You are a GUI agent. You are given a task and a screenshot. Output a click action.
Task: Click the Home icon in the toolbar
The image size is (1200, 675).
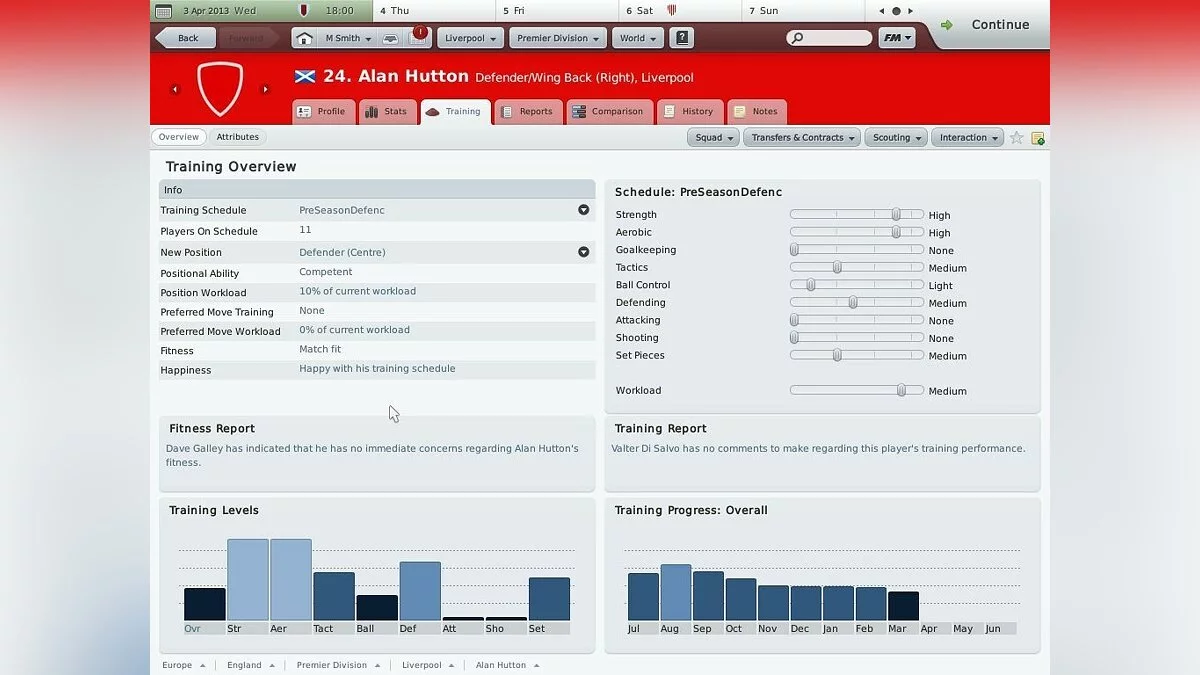[x=304, y=38]
